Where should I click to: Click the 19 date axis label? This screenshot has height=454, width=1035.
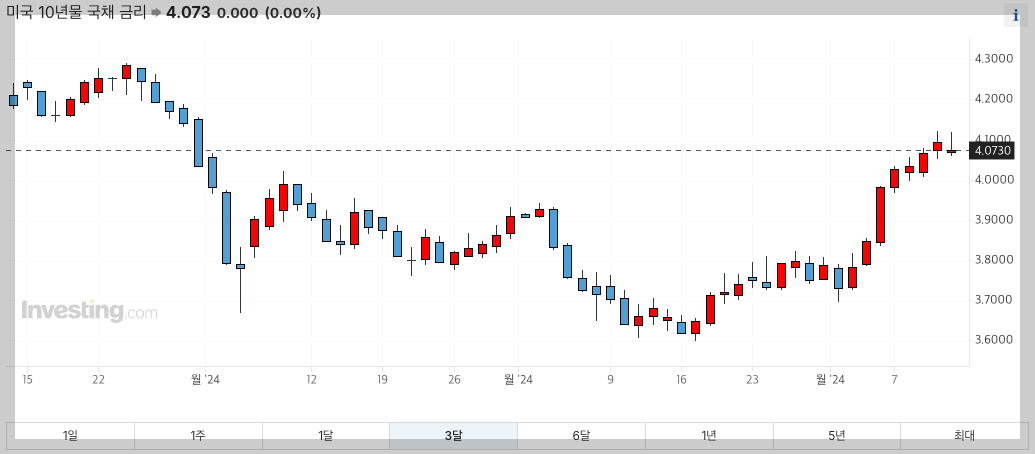pos(382,379)
